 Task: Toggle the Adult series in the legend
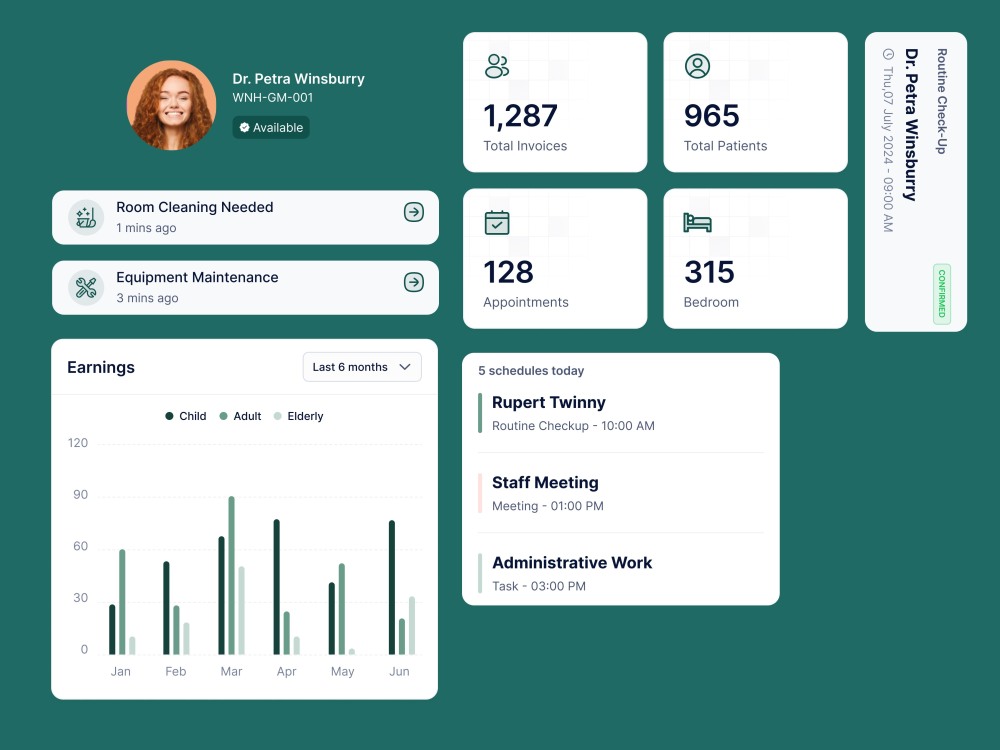coord(242,416)
